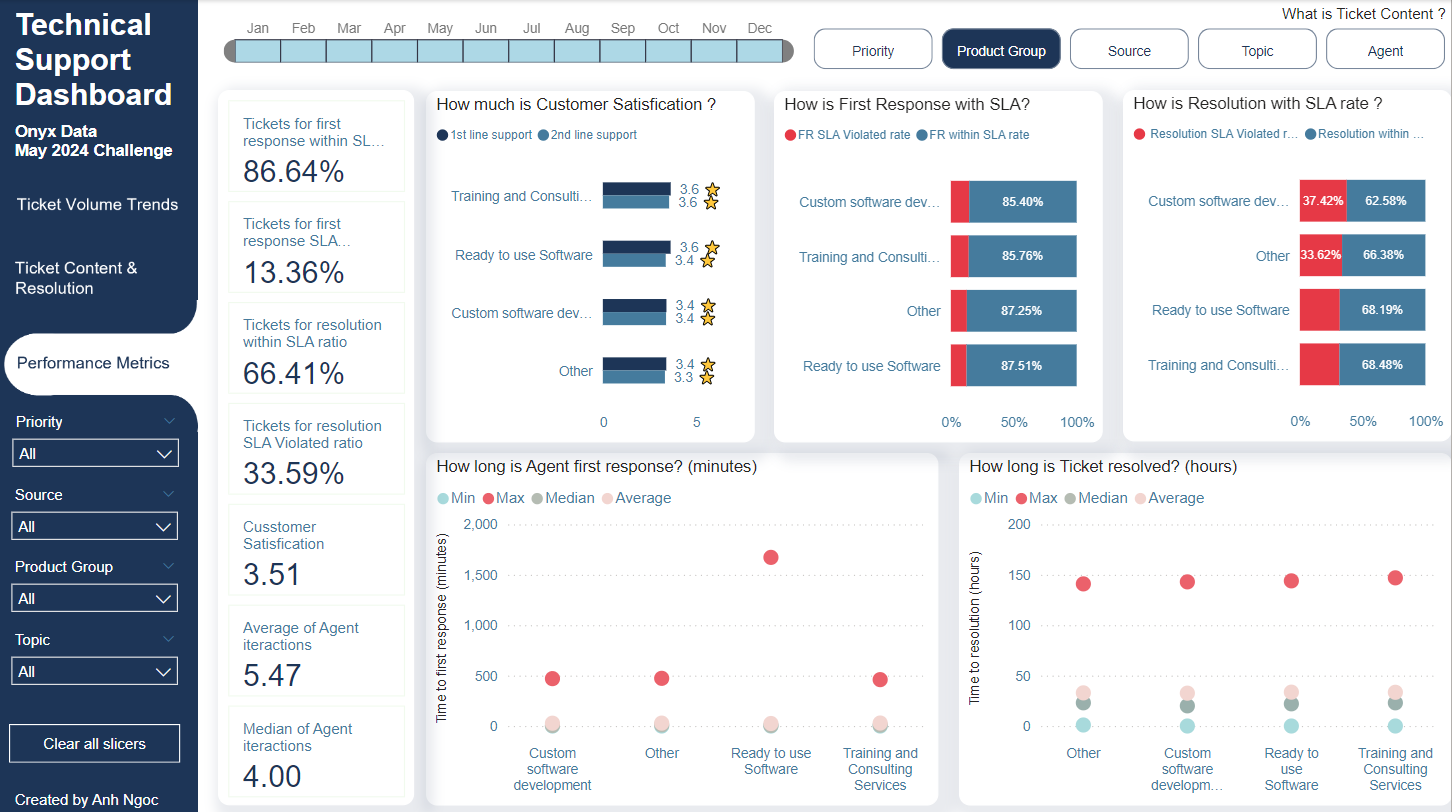This screenshot has width=1452, height=812.
Task: Go to the Ticket Volume Trends page
Action: pos(97,205)
